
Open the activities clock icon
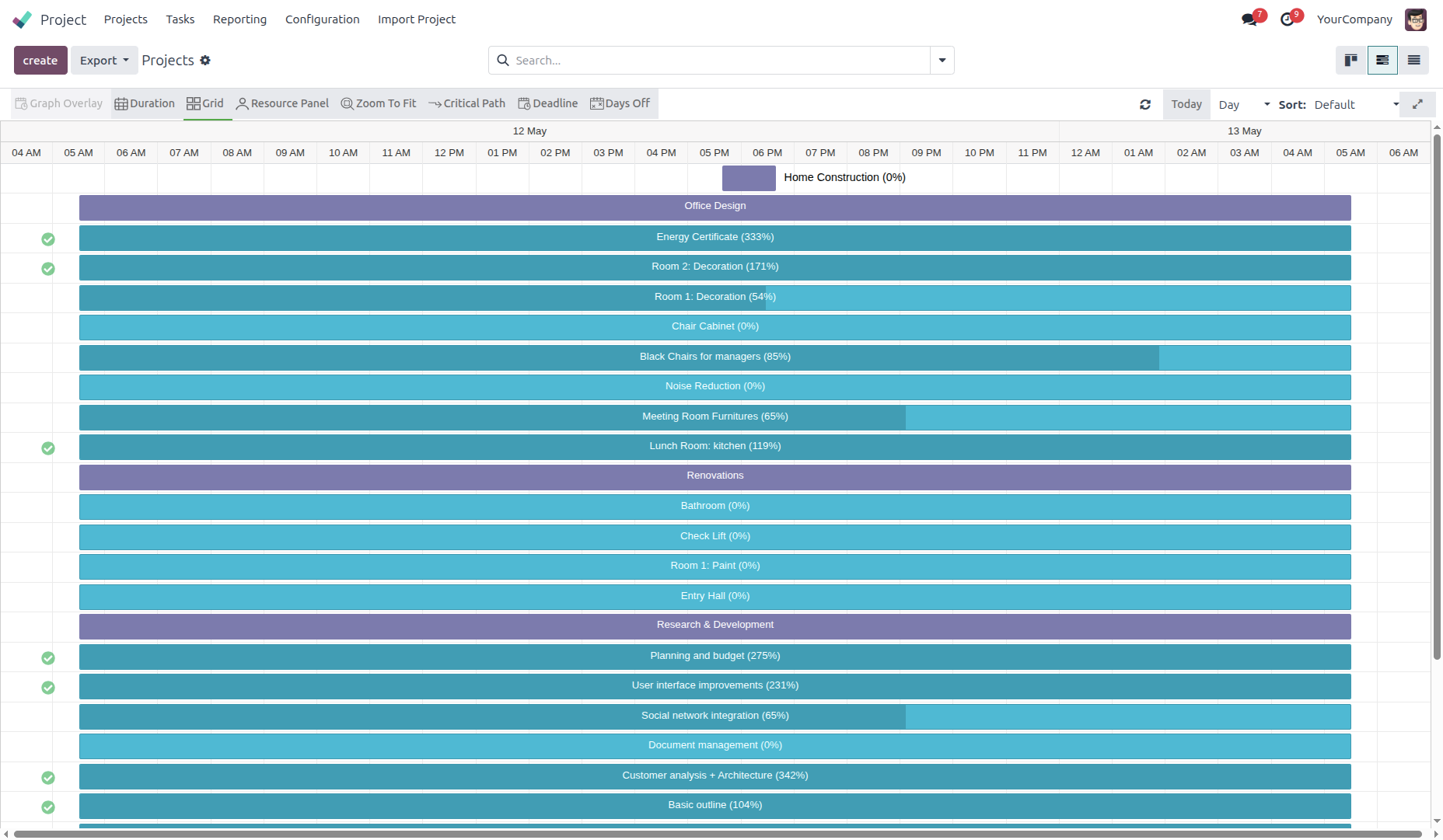[x=1288, y=19]
